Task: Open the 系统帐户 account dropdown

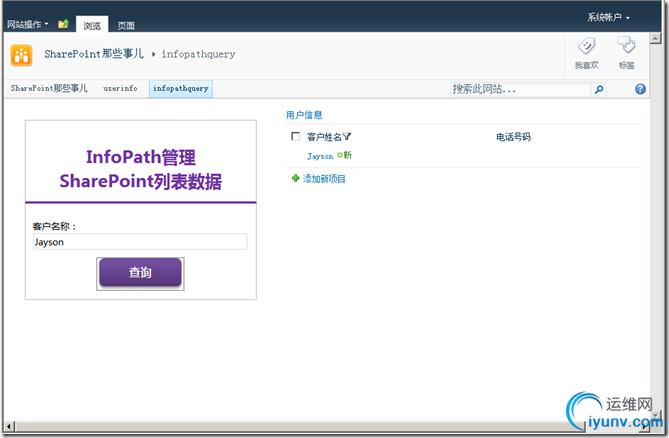Action: pos(608,17)
